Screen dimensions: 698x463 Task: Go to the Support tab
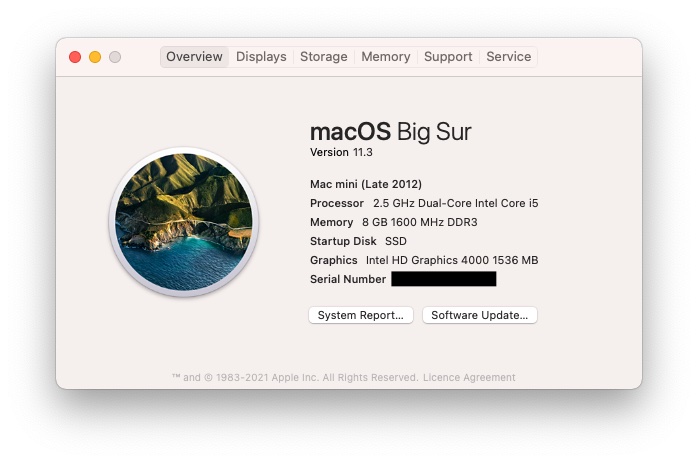pyautogui.click(x=448, y=57)
